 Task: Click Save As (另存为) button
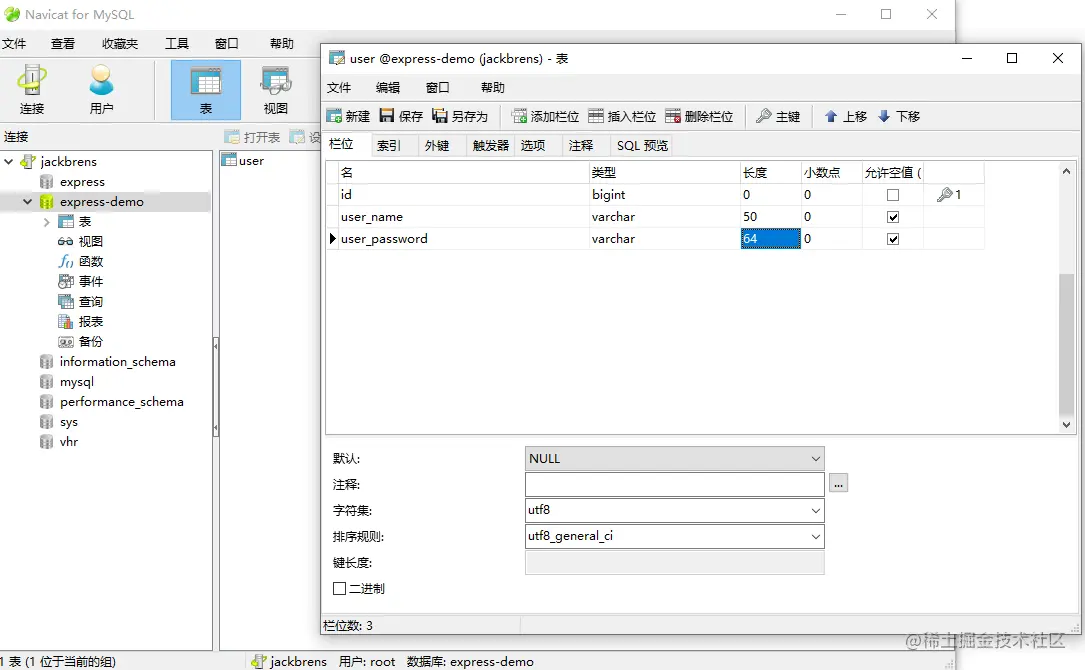460,116
